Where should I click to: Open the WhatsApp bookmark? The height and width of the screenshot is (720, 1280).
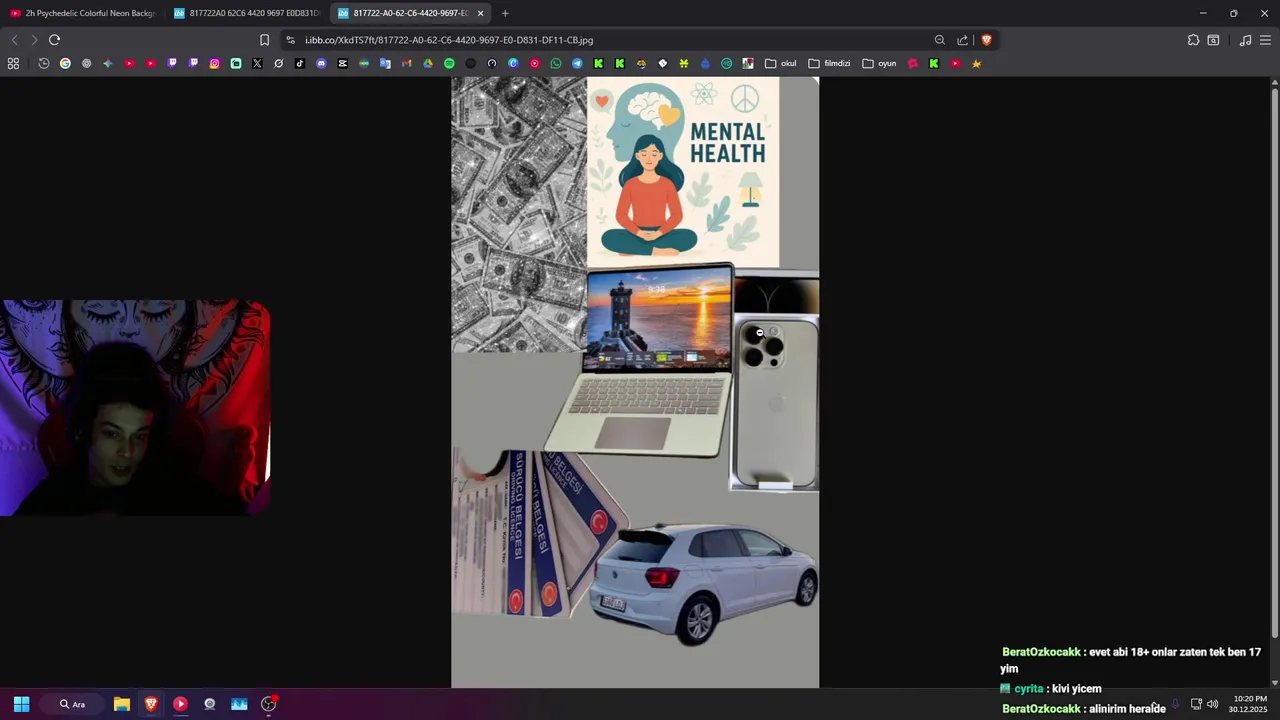point(556,63)
